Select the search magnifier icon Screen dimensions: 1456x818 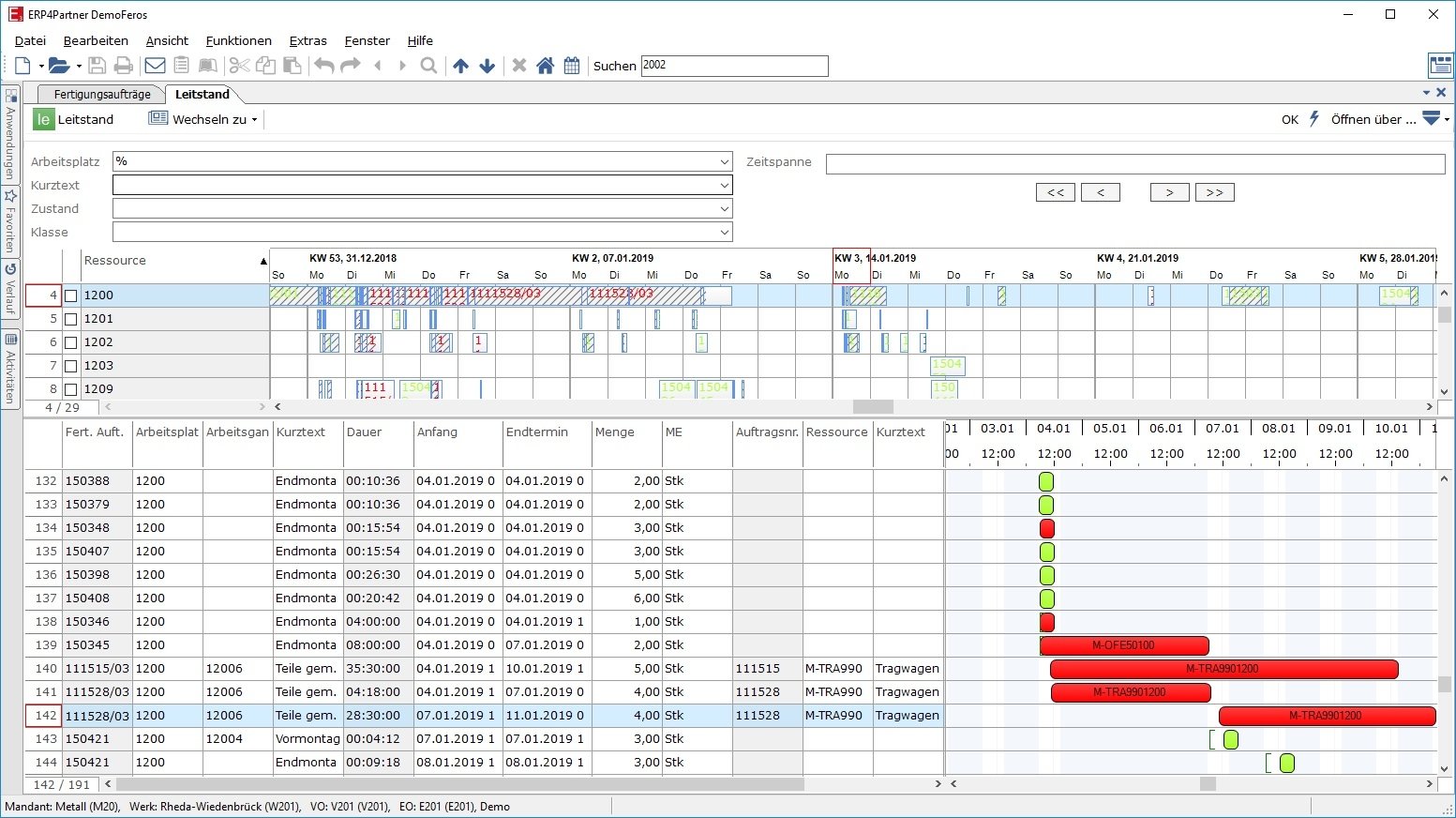(428, 66)
